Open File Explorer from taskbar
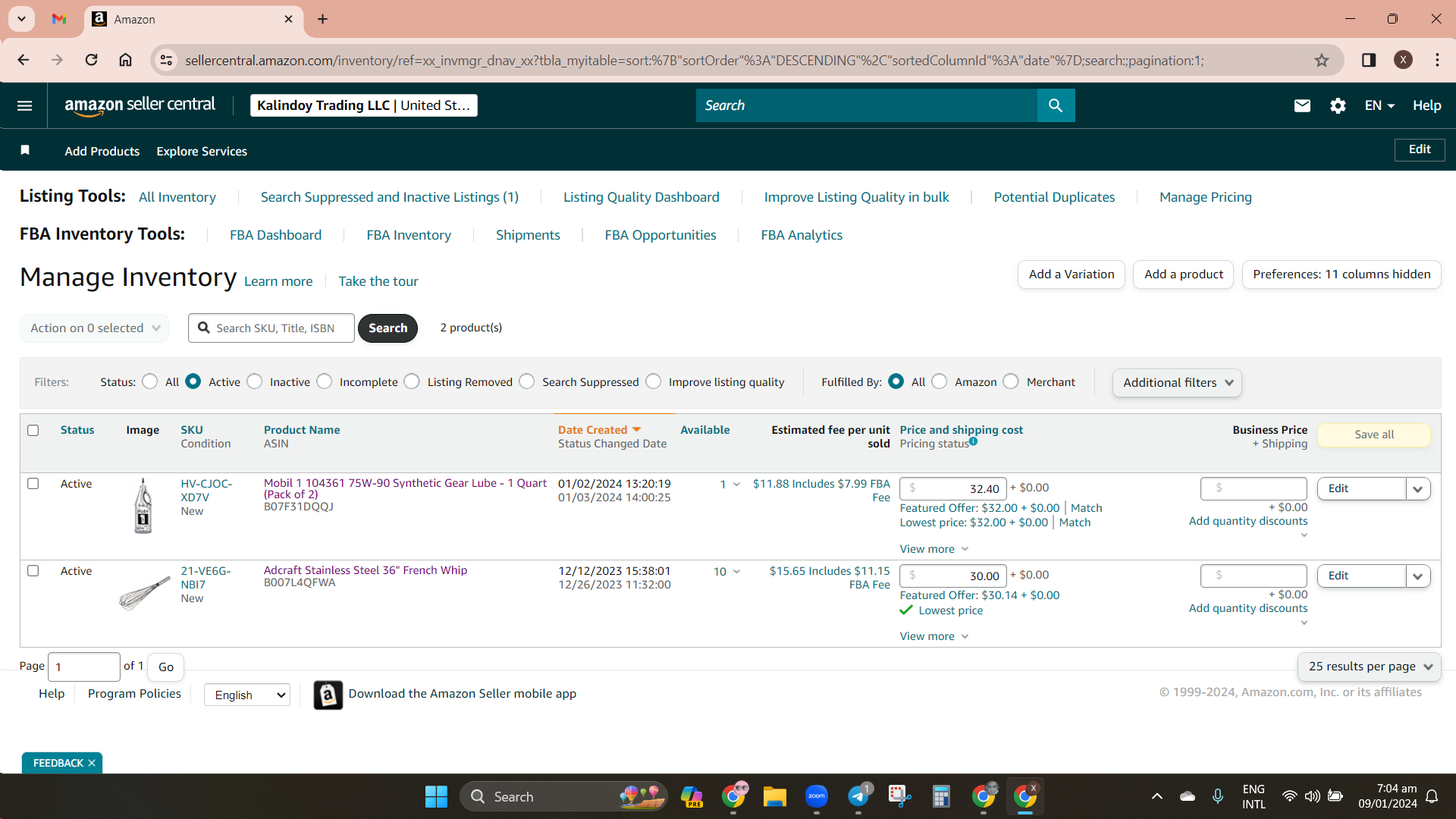The width and height of the screenshot is (1456, 819). coord(774,796)
